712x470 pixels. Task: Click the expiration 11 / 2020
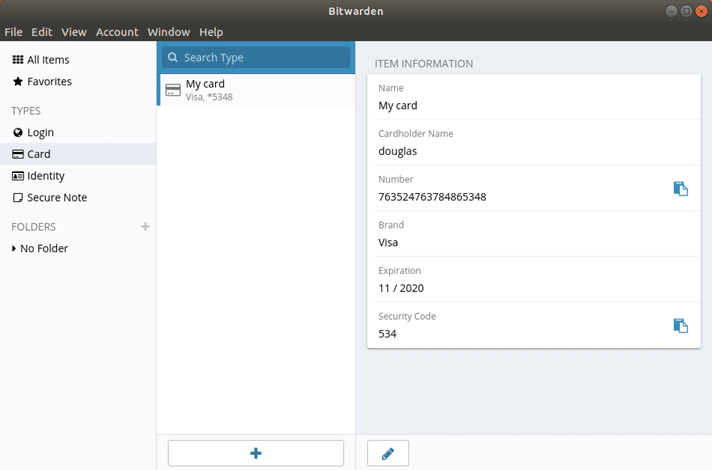click(x=401, y=288)
